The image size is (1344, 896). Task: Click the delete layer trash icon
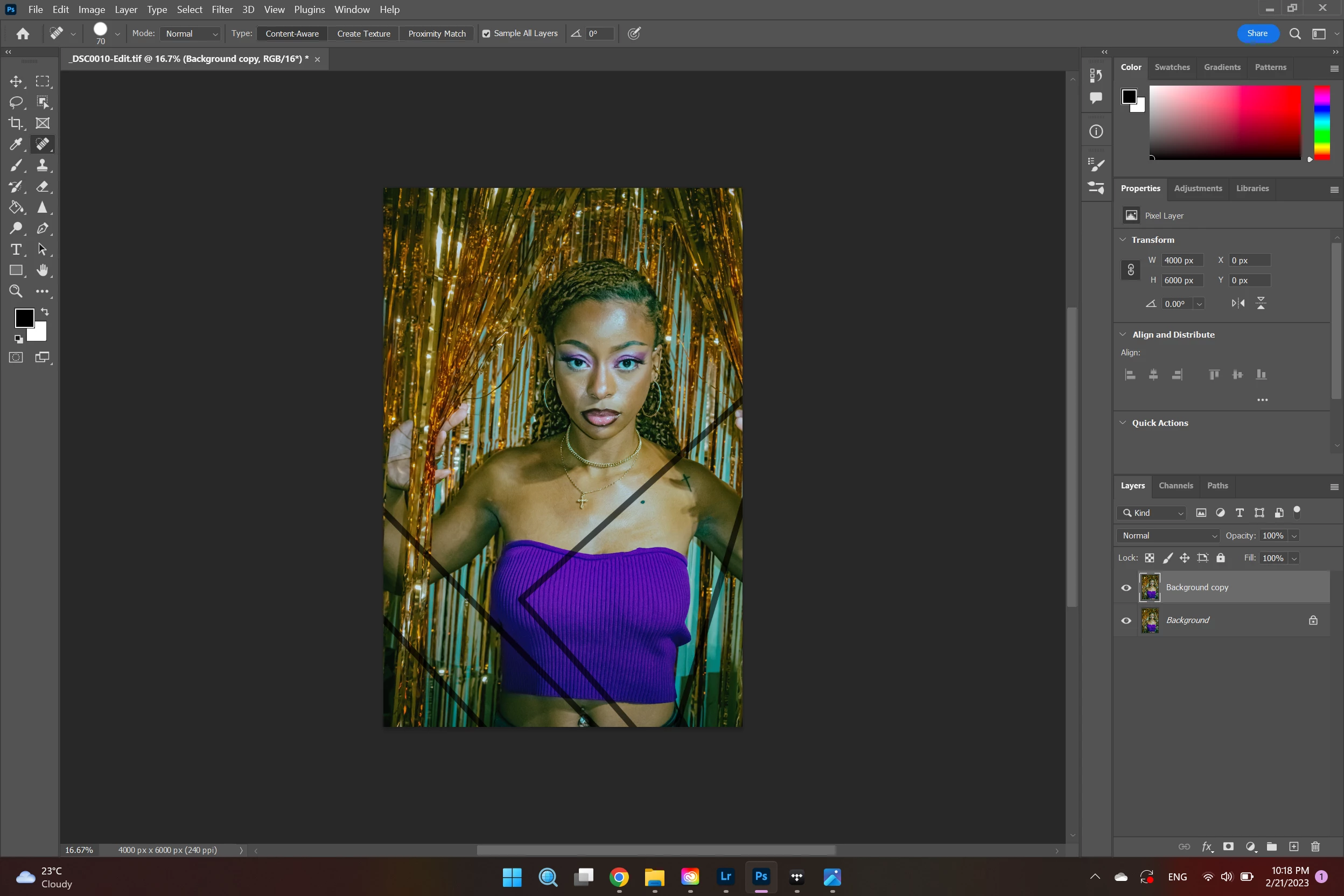point(1315,846)
